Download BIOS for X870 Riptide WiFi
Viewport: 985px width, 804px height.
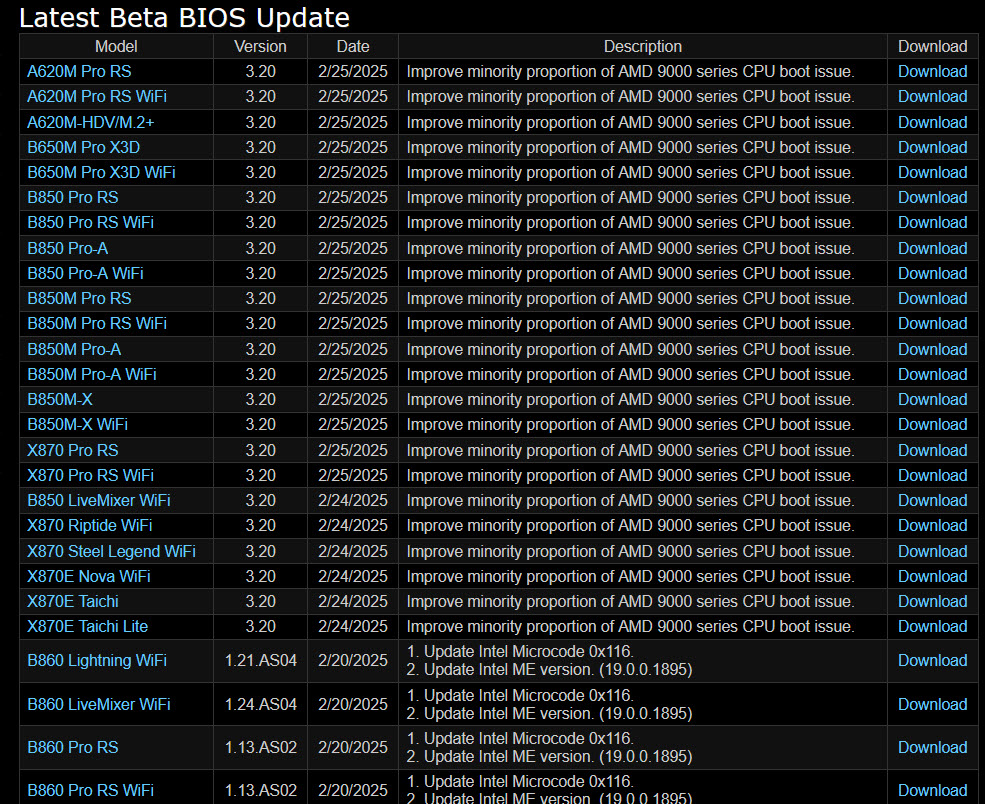[x=932, y=526]
